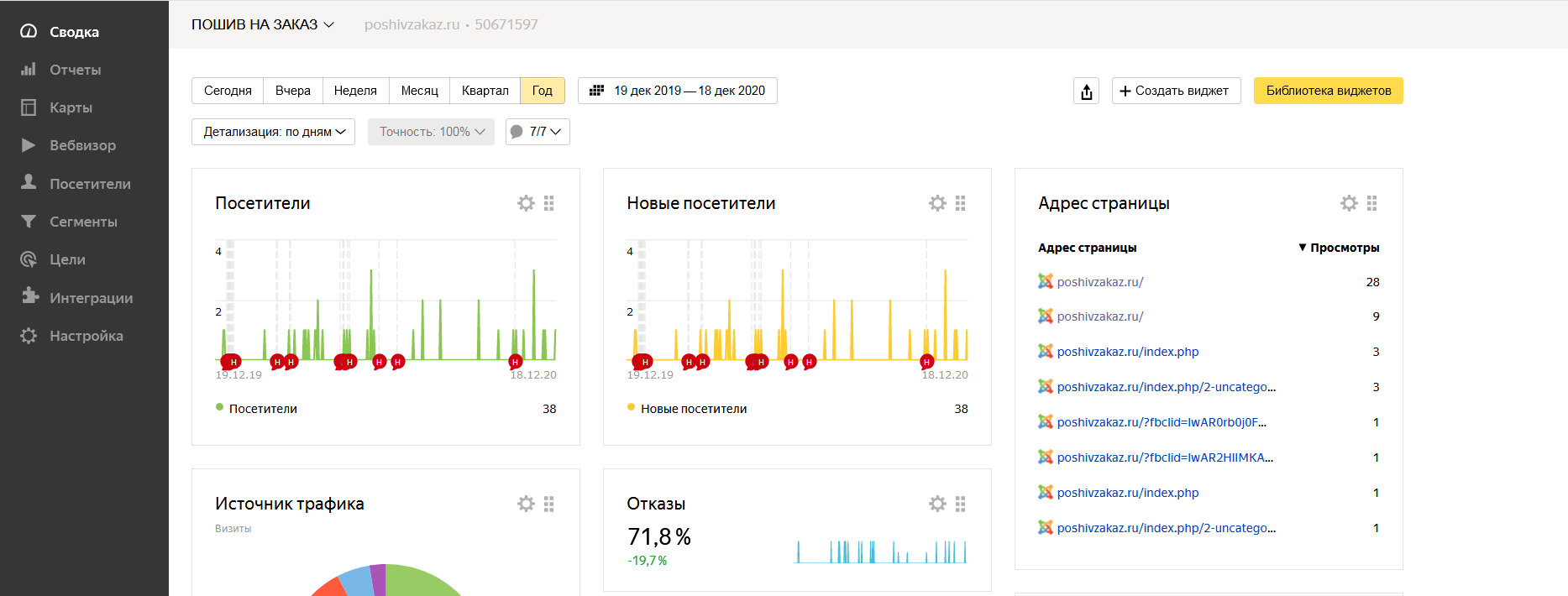Click the 71,8 % bounce rate value
The width and height of the screenshot is (1568, 596).
click(x=659, y=537)
